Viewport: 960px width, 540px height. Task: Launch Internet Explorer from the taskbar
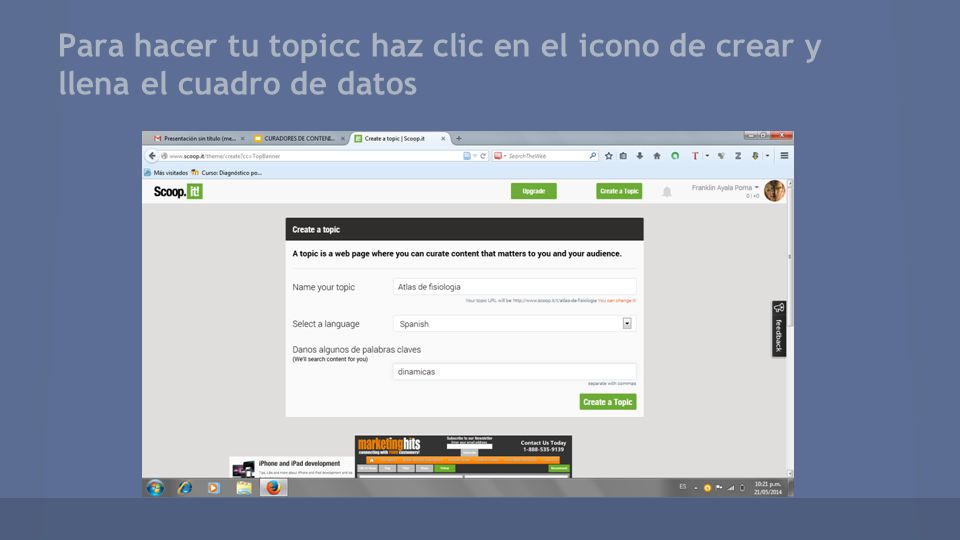tap(184, 488)
